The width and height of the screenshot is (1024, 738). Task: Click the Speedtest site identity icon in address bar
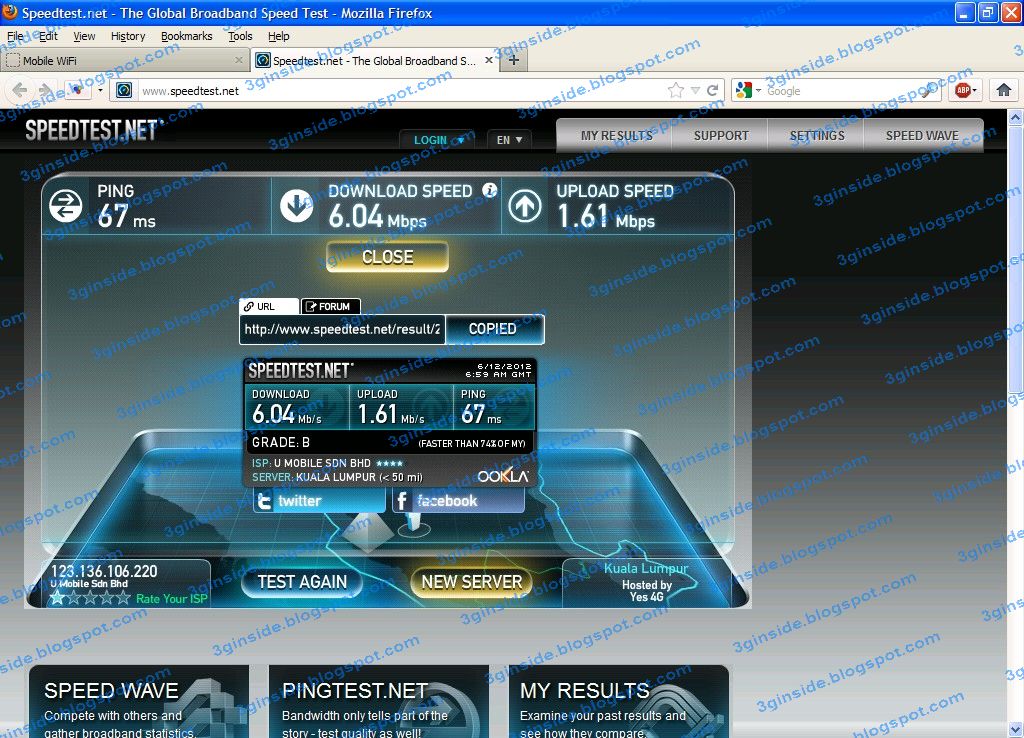click(124, 90)
